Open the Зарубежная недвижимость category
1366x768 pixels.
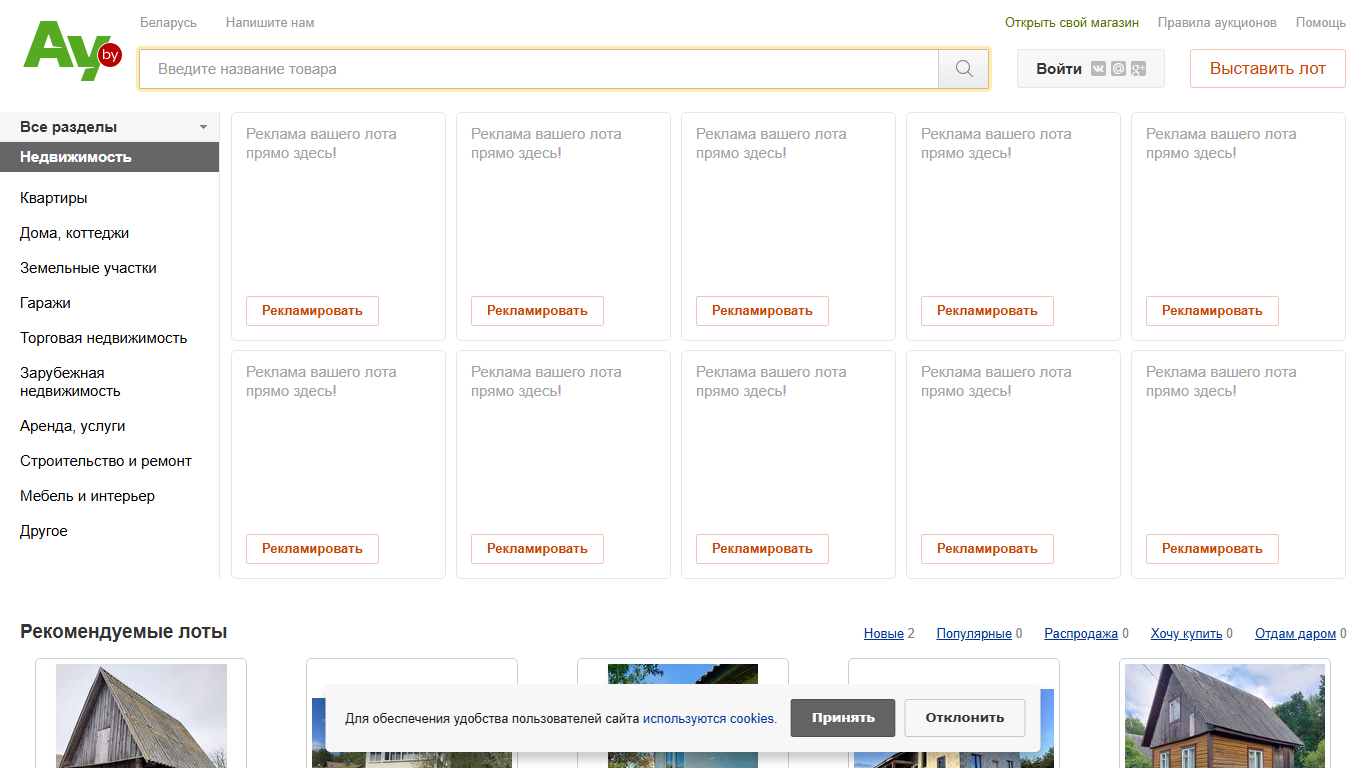pyautogui.click(x=70, y=382)
